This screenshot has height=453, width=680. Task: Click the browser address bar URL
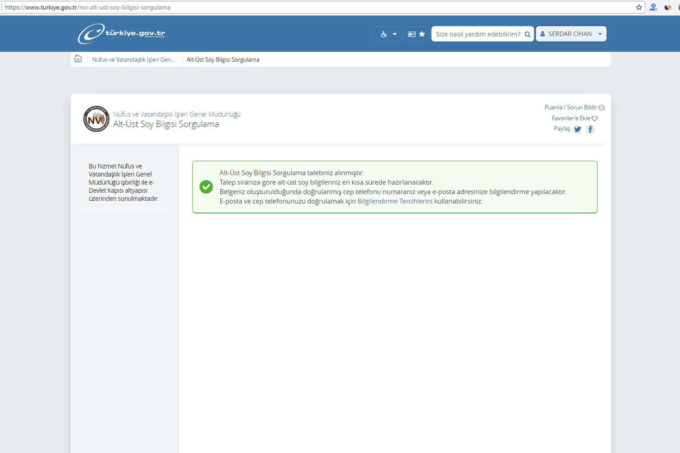point(90,6)
